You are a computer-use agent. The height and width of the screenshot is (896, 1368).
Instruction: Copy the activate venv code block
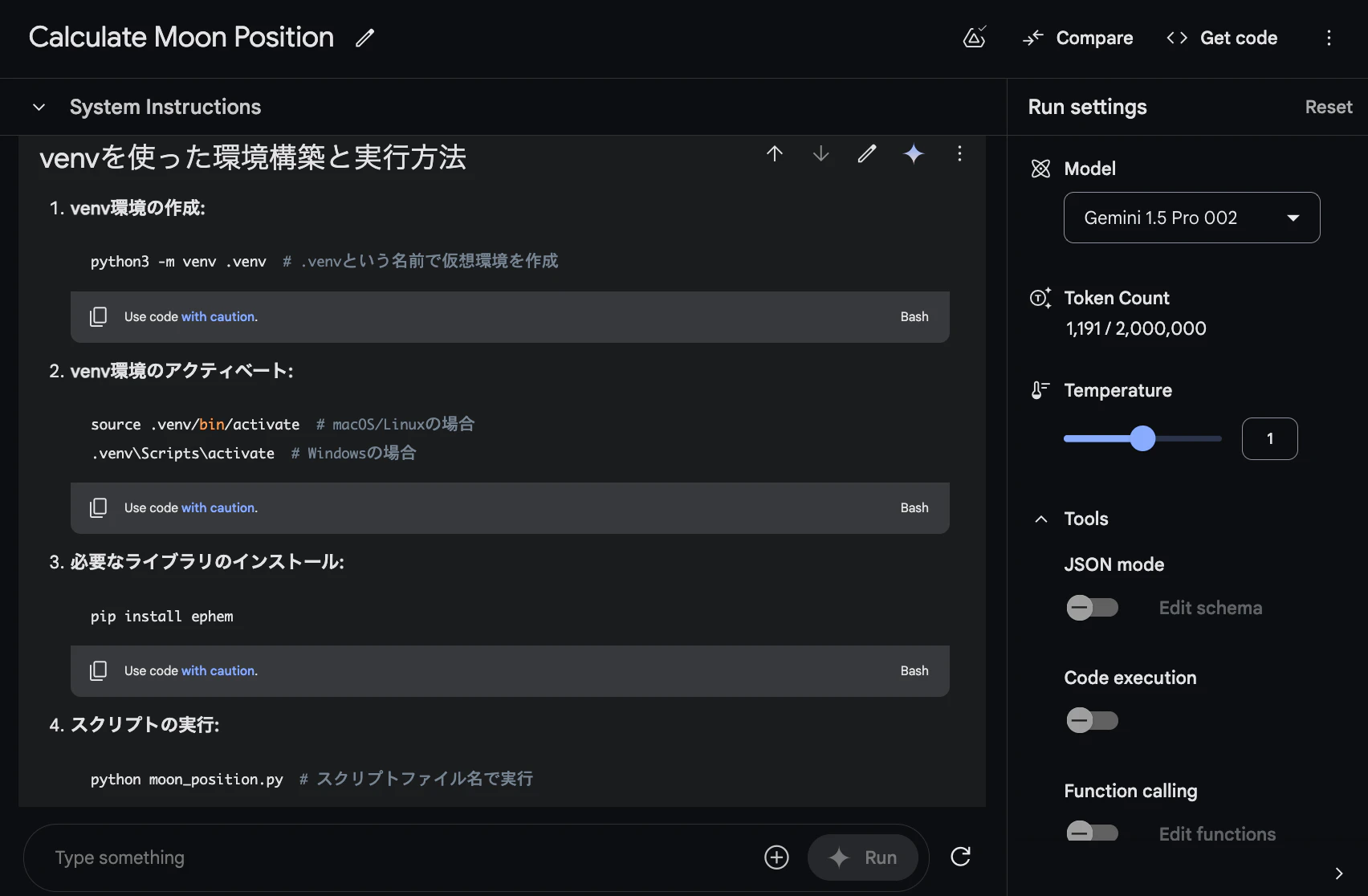[x=98, y=507]
